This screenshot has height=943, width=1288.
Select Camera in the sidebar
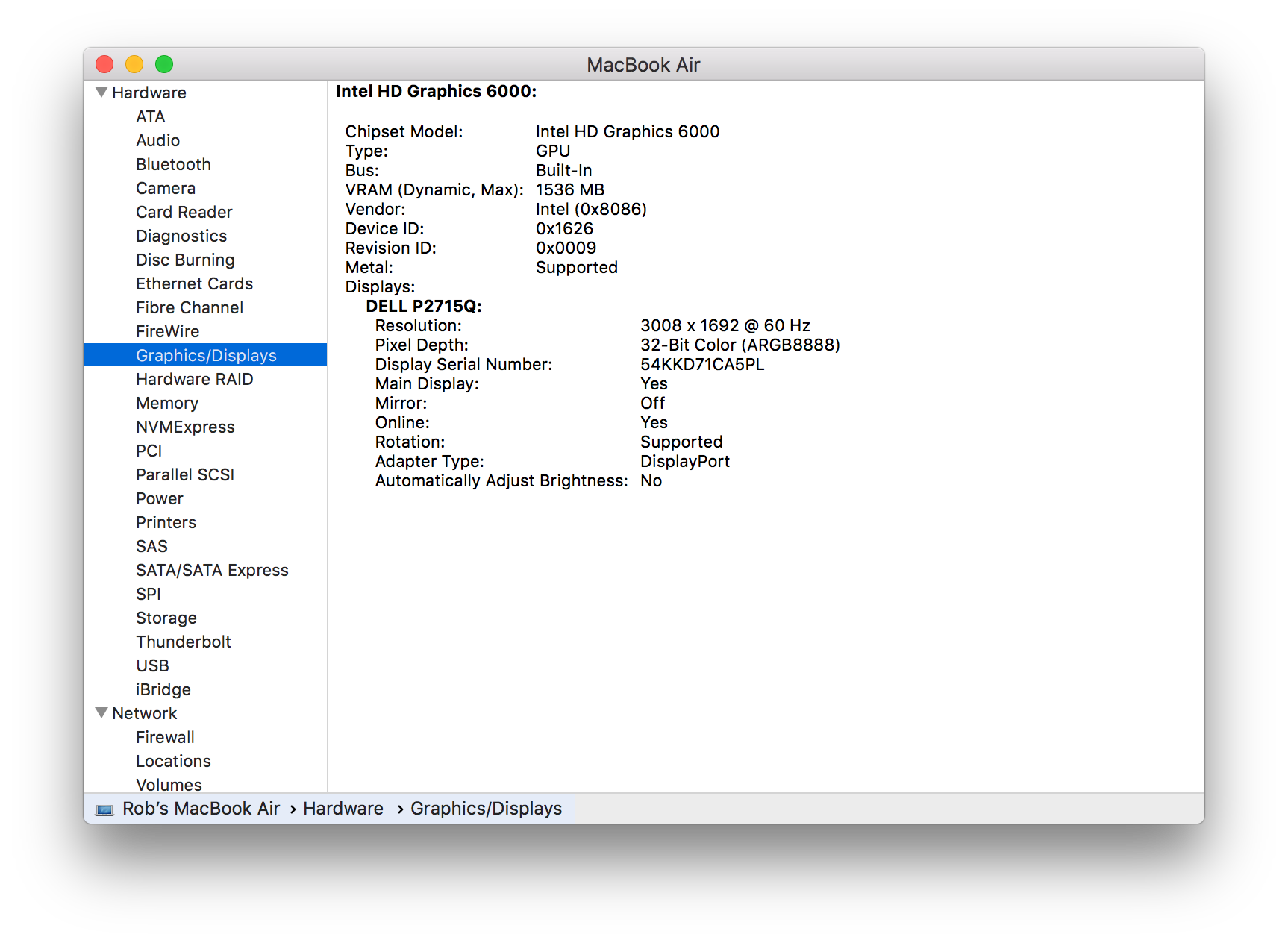[166, 188]
